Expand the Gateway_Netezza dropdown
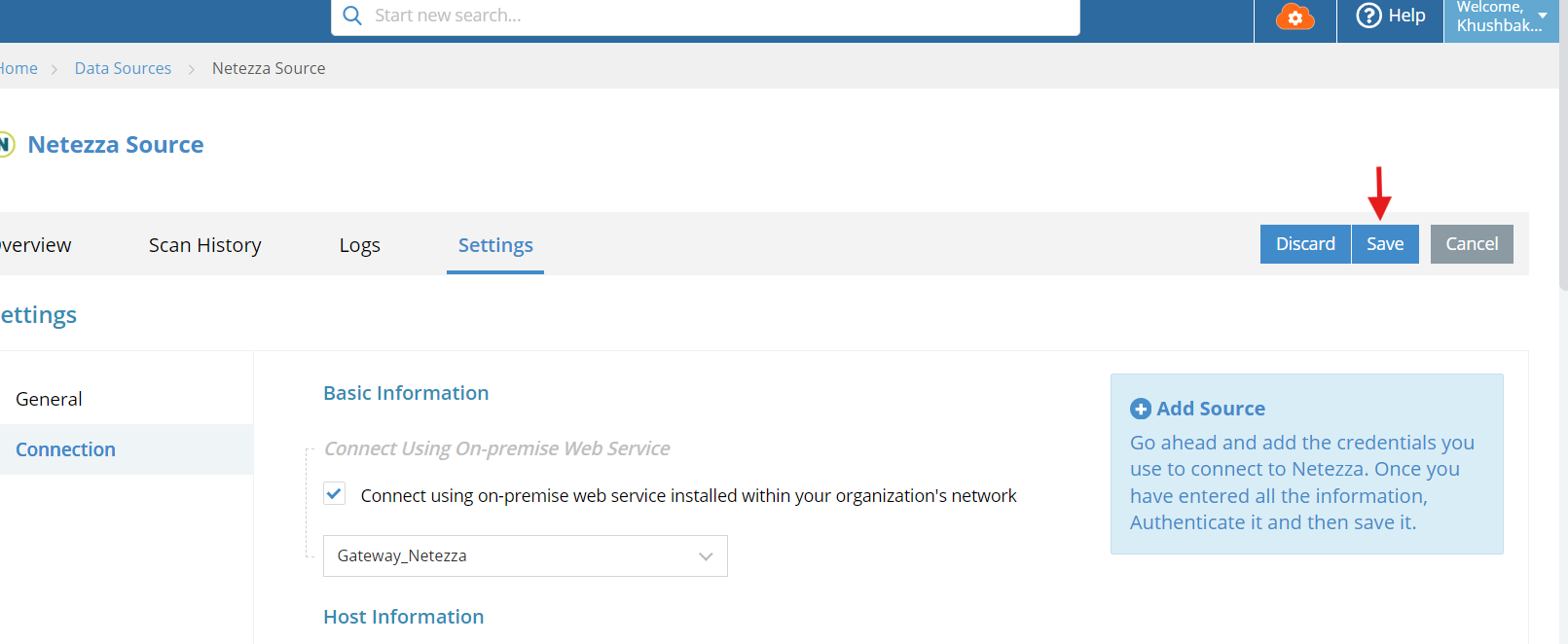Image resolution: width=1568 pixels, height=644 pixels. [526, 555]
